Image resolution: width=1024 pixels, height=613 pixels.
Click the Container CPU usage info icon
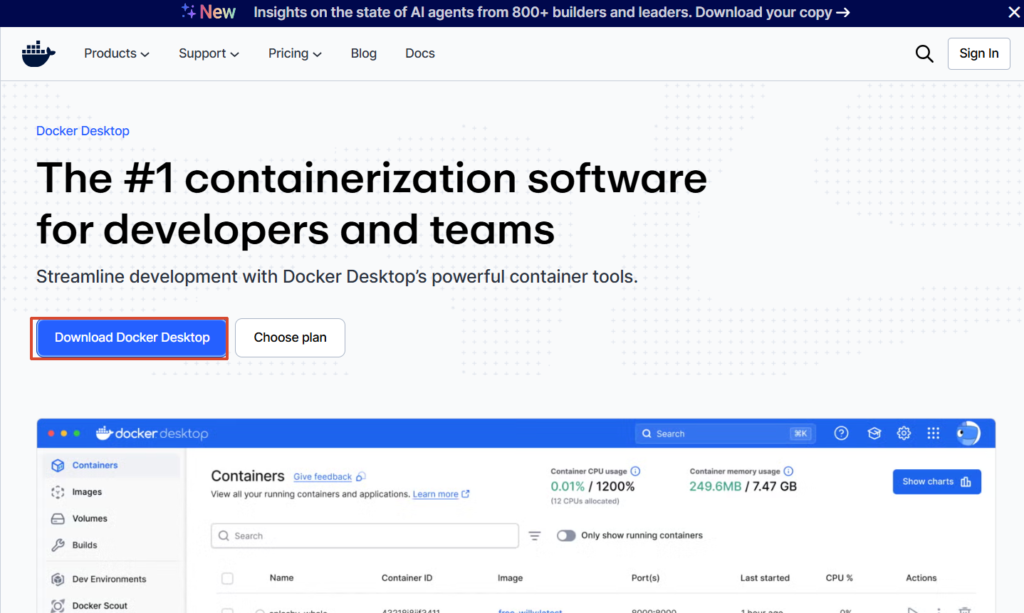pos(635,471)
